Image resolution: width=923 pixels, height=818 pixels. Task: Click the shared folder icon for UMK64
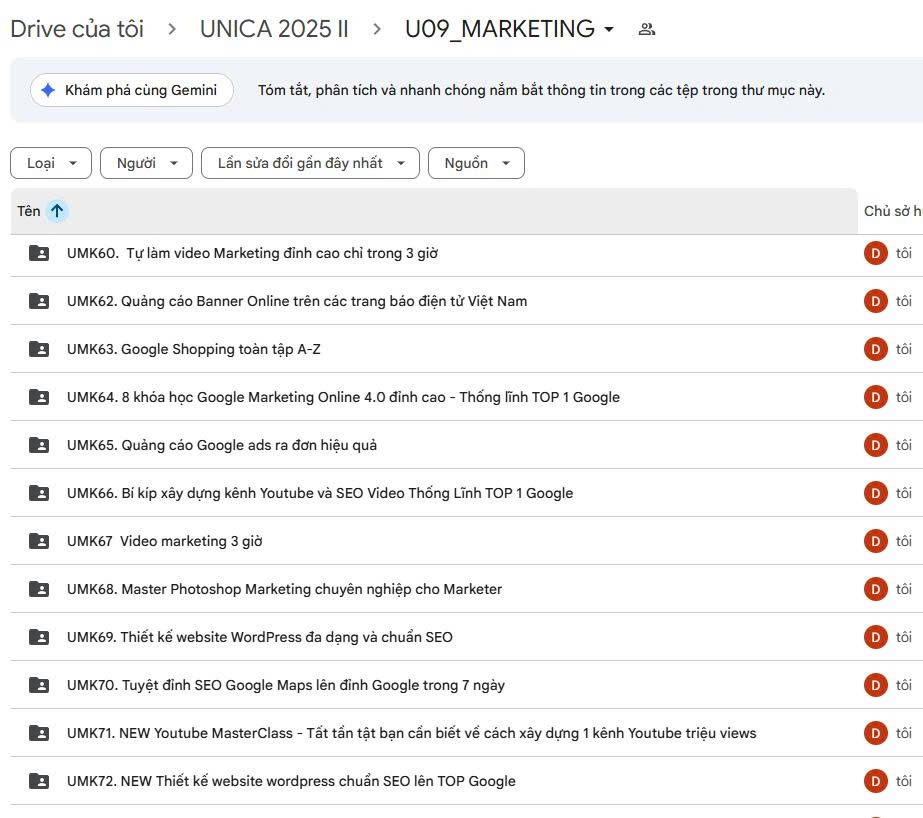(x=39, y=397)
